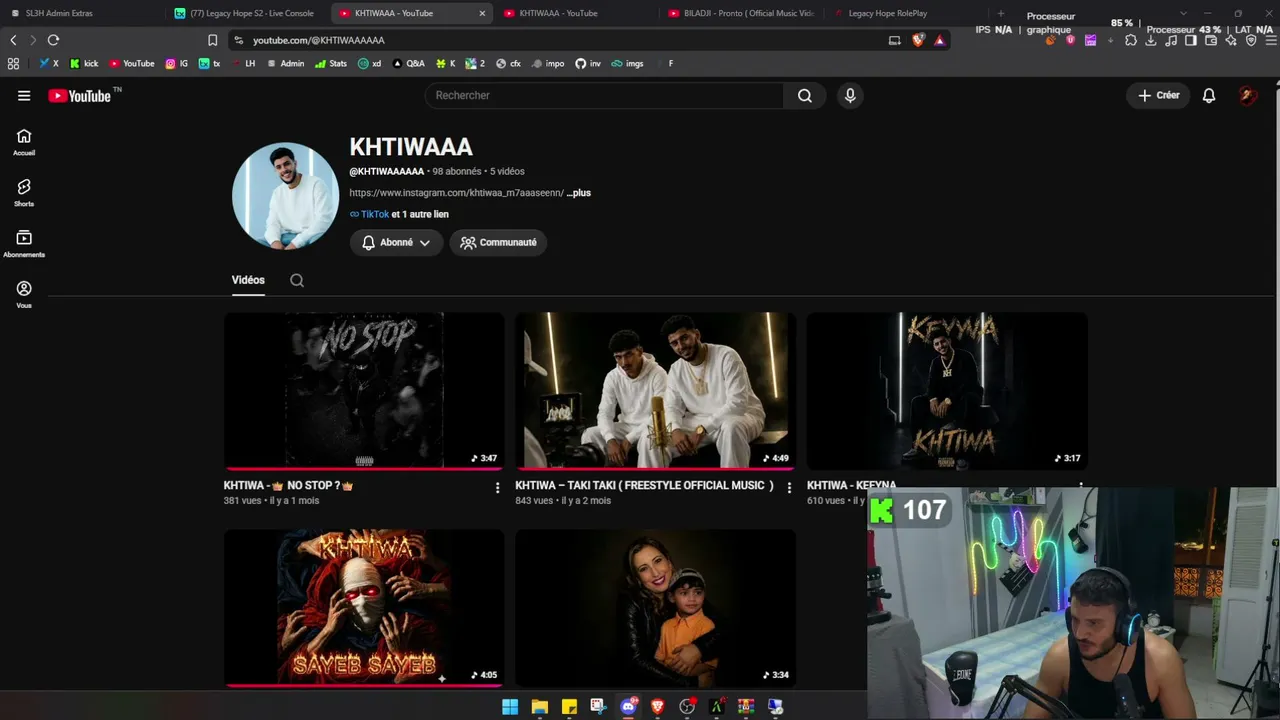Screen dimensions: 1280x720
Task: Open the NO STOP video title
Action: coord(288,486)
